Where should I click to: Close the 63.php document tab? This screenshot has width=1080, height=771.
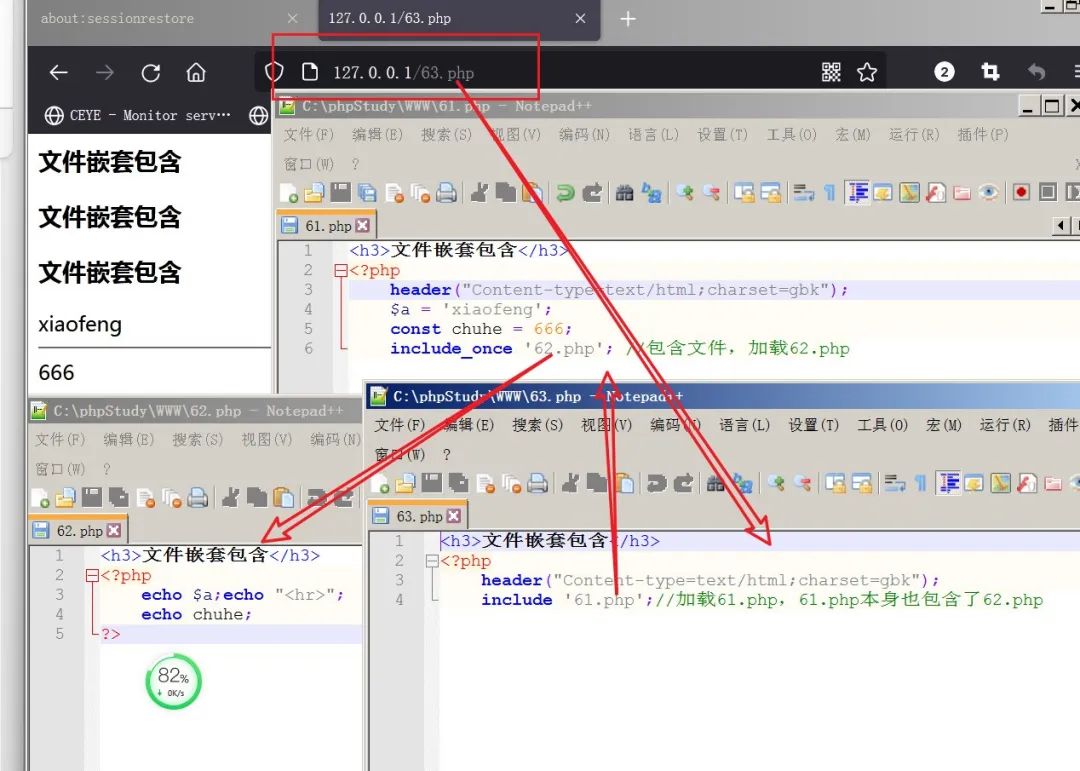pyautogui.click(x=454, y=515)
